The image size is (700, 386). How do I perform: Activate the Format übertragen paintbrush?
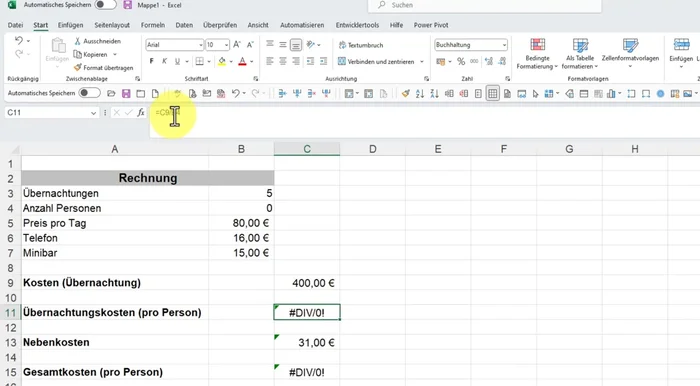tap(78, 67)
